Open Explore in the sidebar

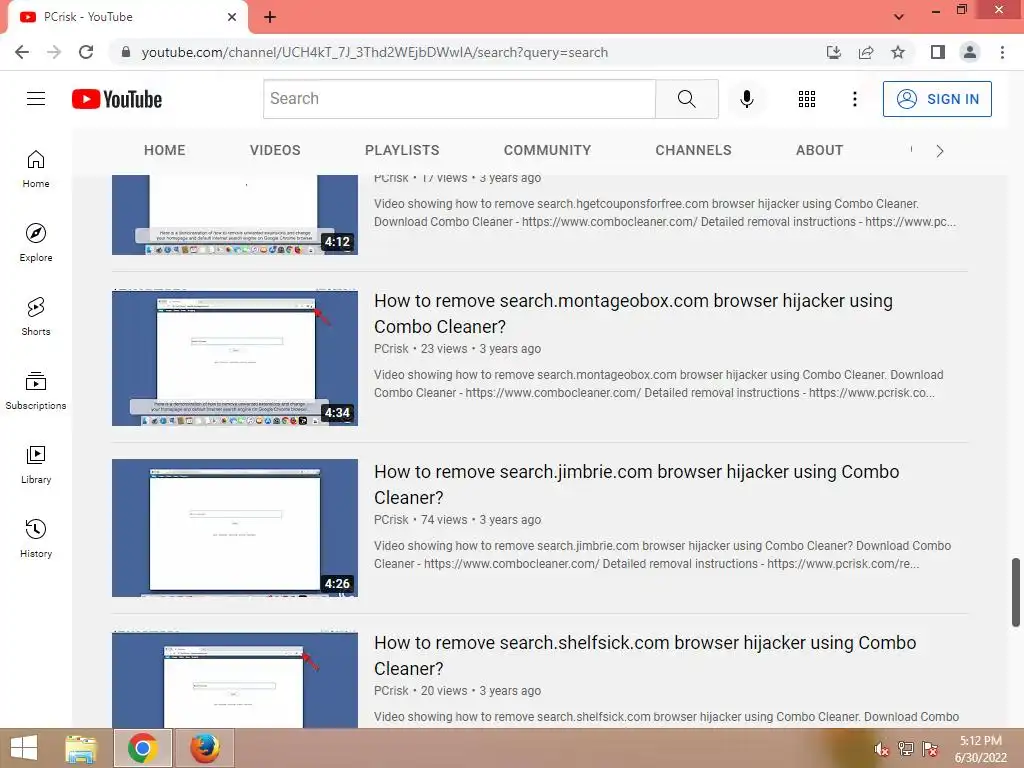click(36, 243)
